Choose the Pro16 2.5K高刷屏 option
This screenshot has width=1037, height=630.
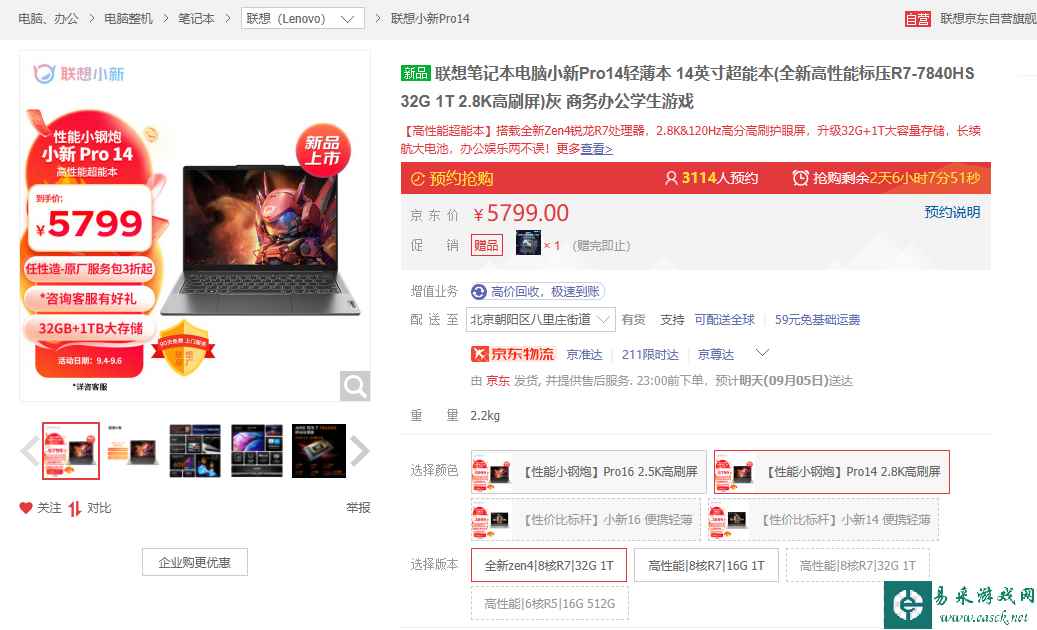click(x=589, y=472)
